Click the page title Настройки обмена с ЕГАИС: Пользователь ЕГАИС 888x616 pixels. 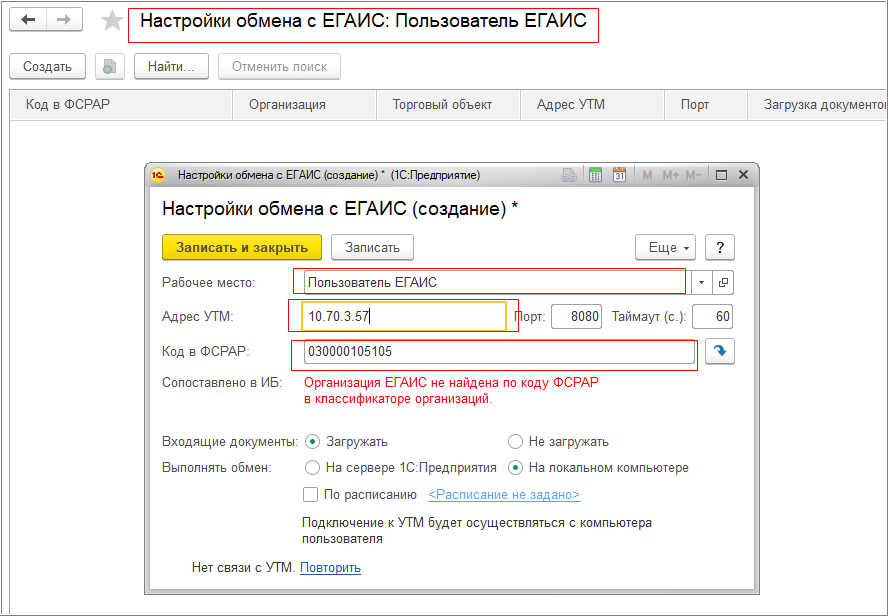pyautogui.click(x=363, y=21)
